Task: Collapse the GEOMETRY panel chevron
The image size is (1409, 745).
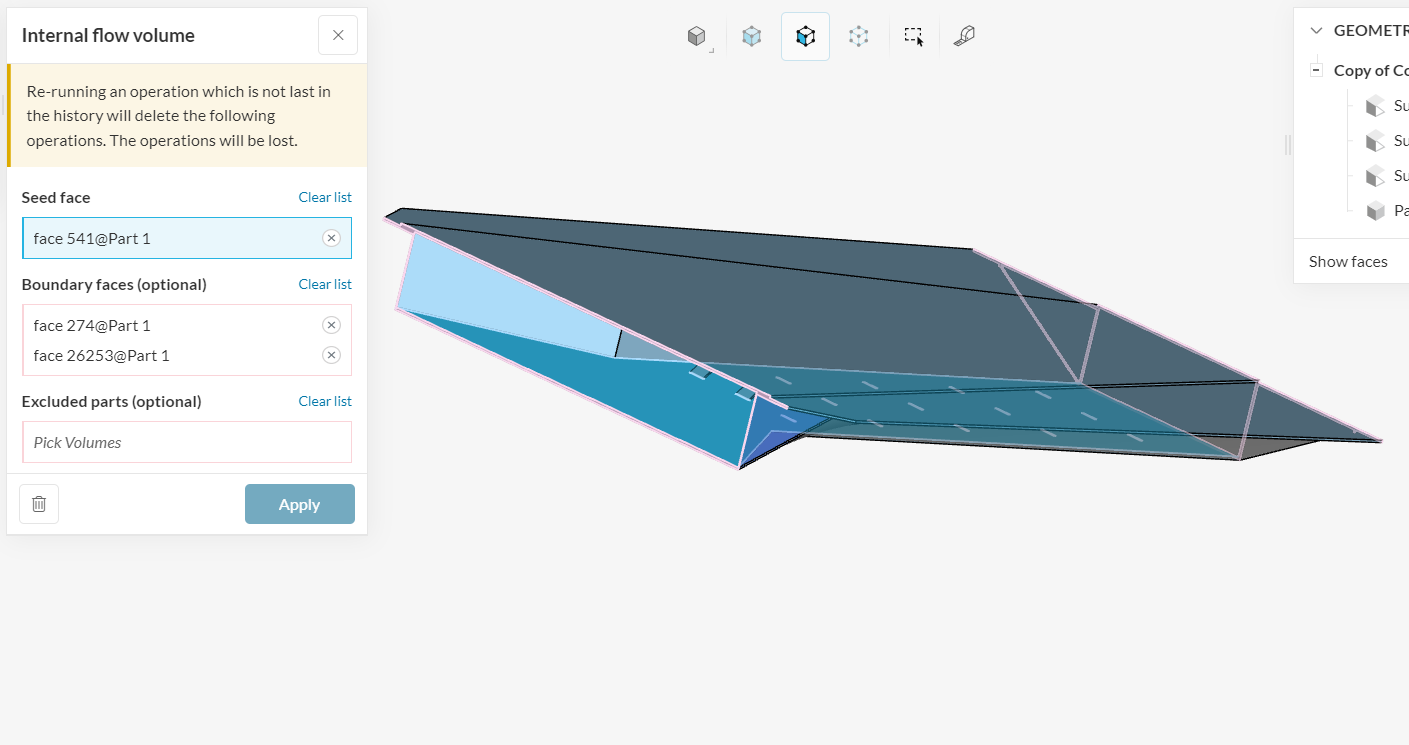Action: pyautogui.click(x=1316, y=30)
